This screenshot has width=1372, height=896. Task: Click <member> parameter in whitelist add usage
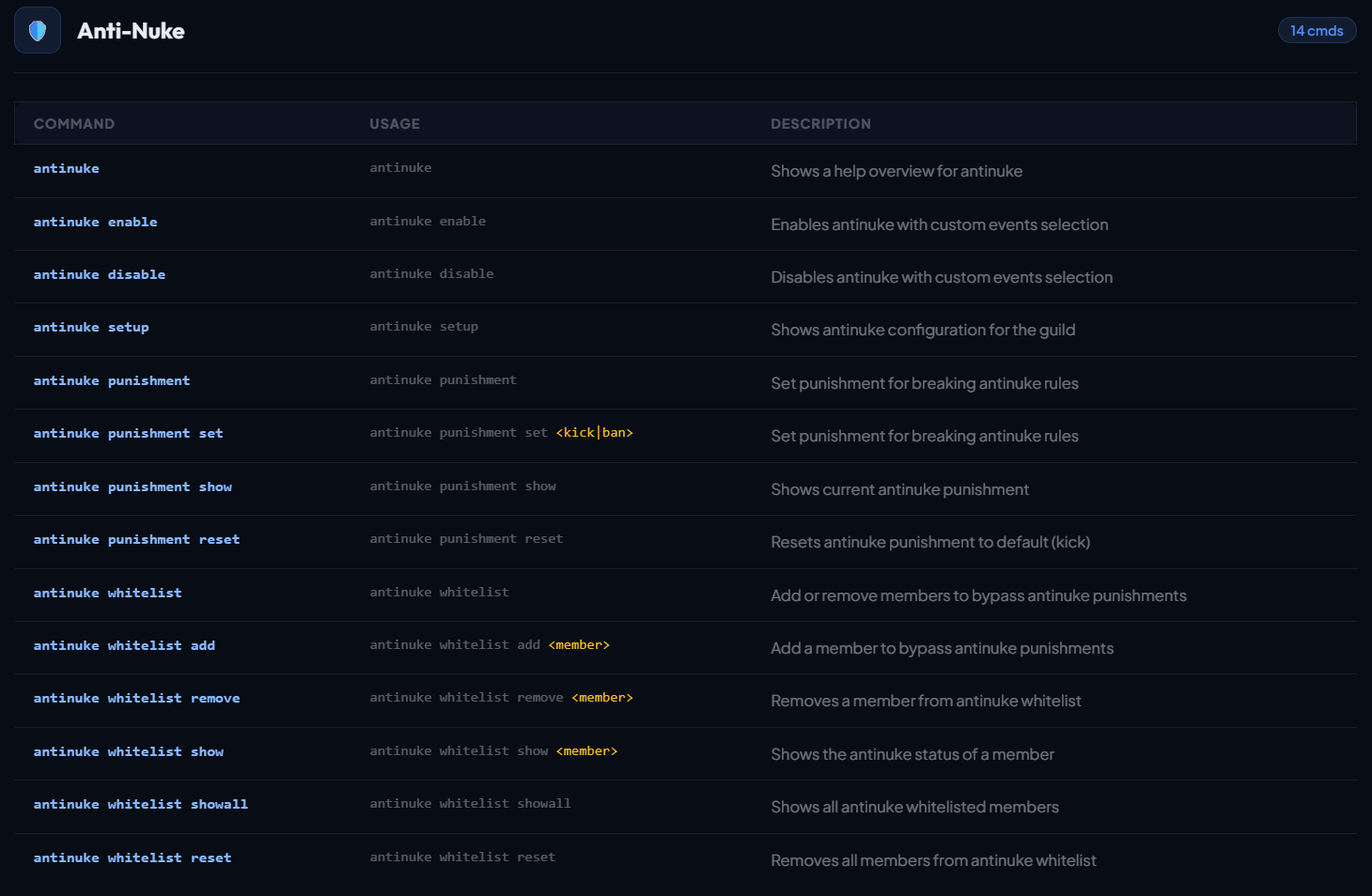[579, 645]
